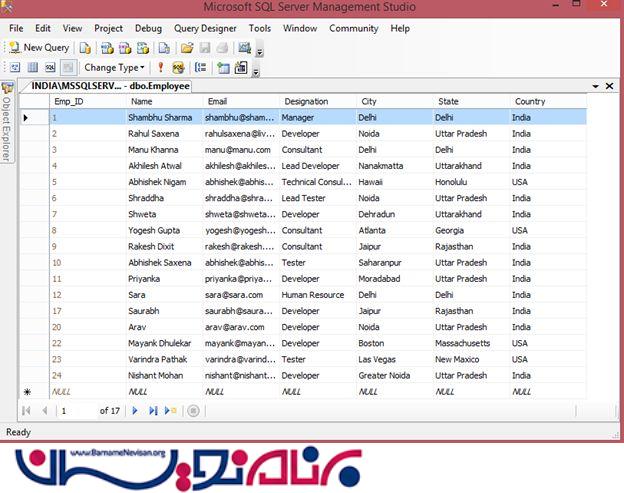624x493 pixels.
Task: Show the Diagram pane icon
Action: pos(14,68)
